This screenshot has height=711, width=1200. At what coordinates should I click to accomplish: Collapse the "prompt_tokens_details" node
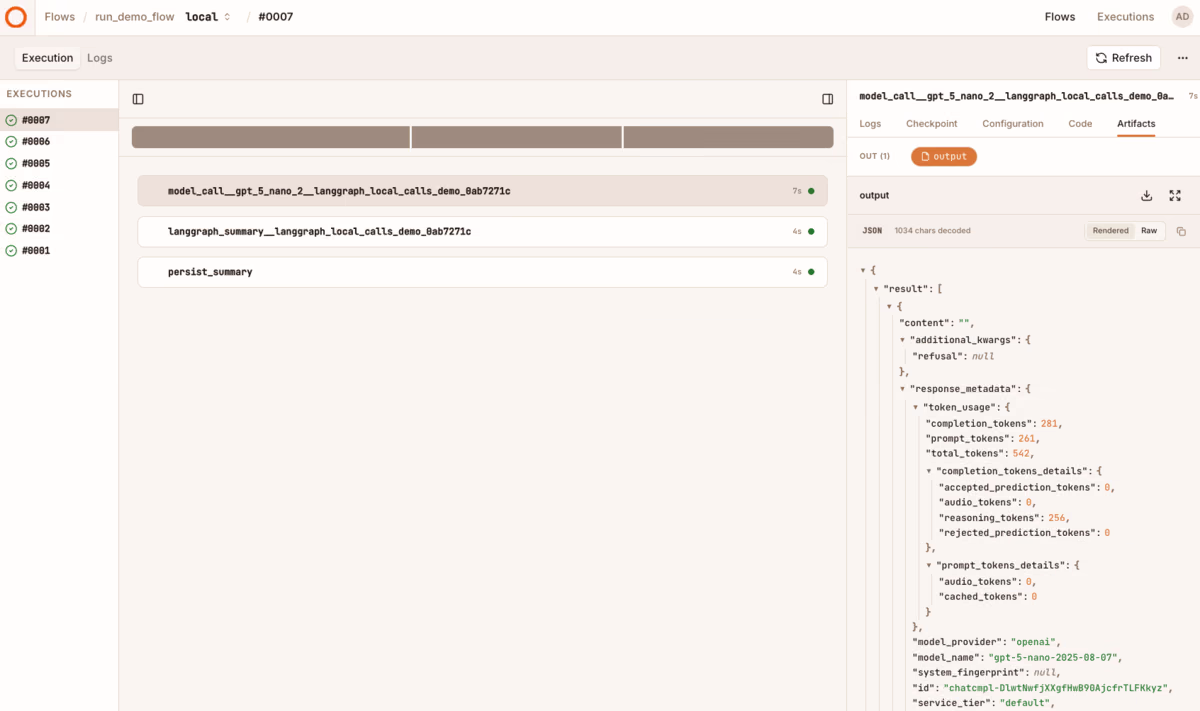929,565
